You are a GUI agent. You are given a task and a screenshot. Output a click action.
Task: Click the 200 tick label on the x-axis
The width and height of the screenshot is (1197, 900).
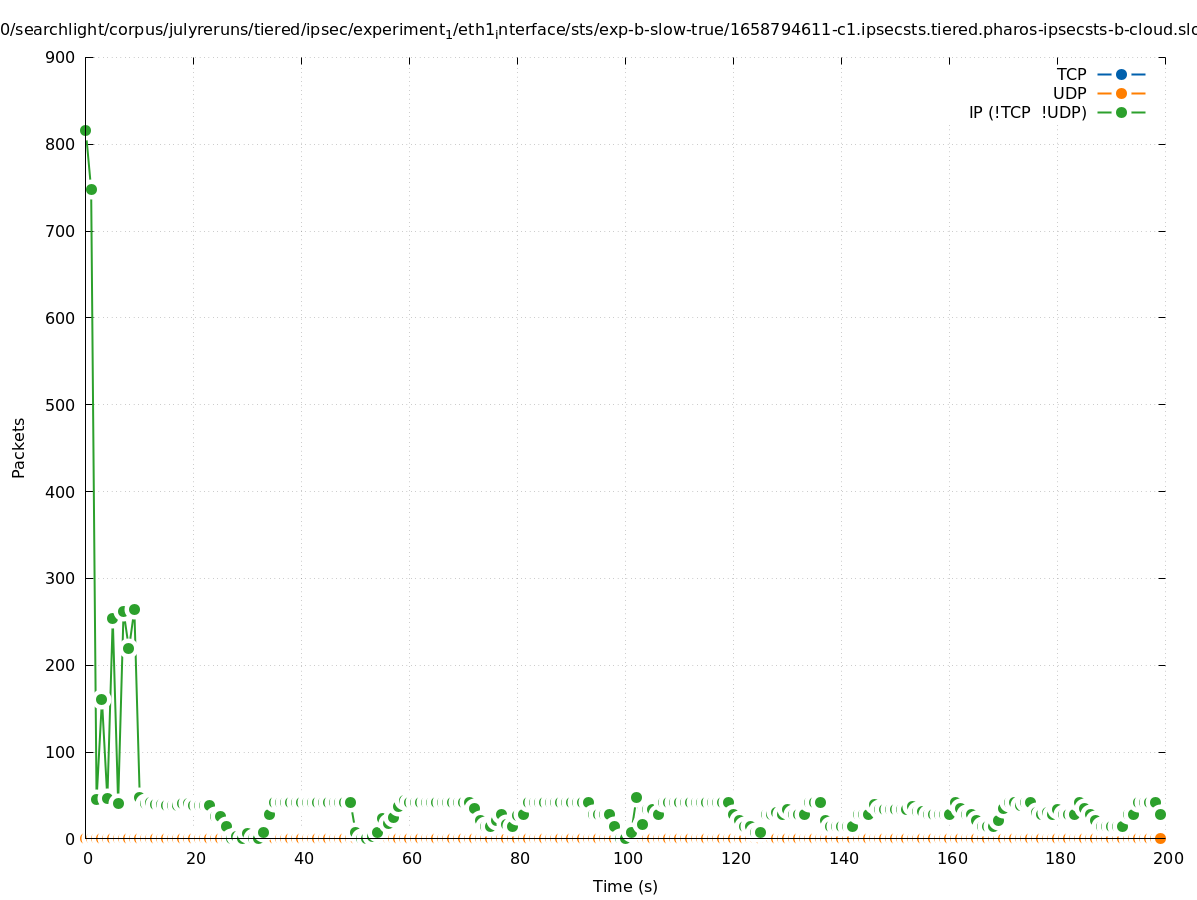1166,859
